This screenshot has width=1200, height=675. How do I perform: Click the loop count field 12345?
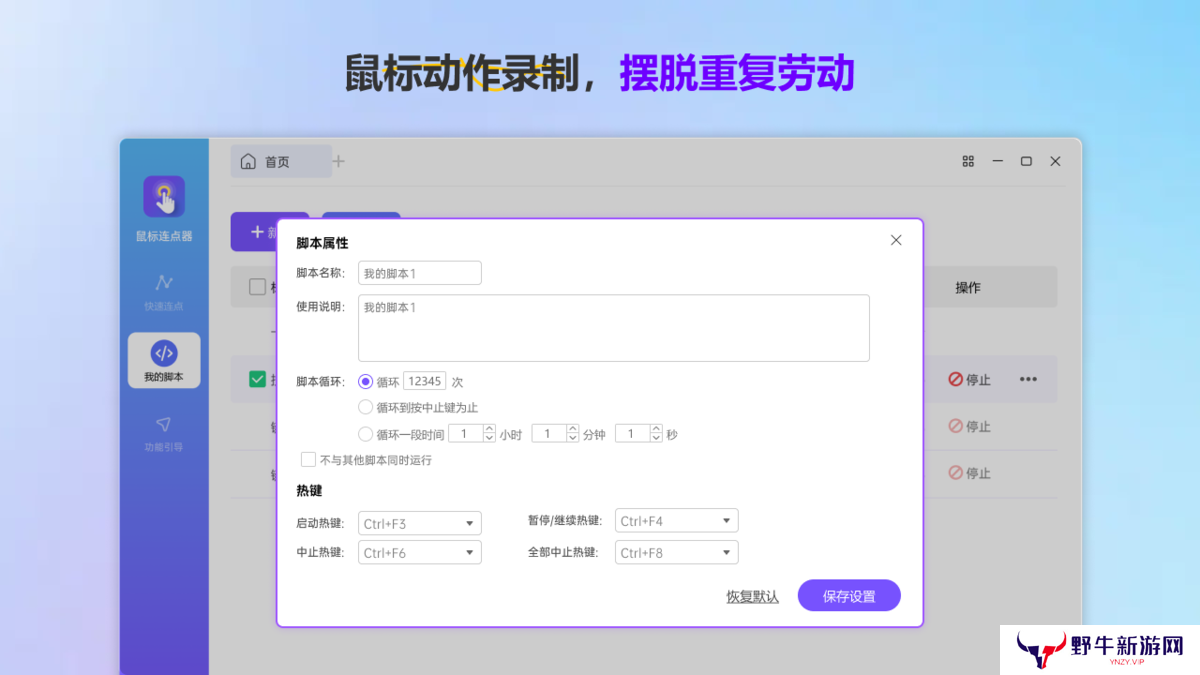(x=425, y=382)
